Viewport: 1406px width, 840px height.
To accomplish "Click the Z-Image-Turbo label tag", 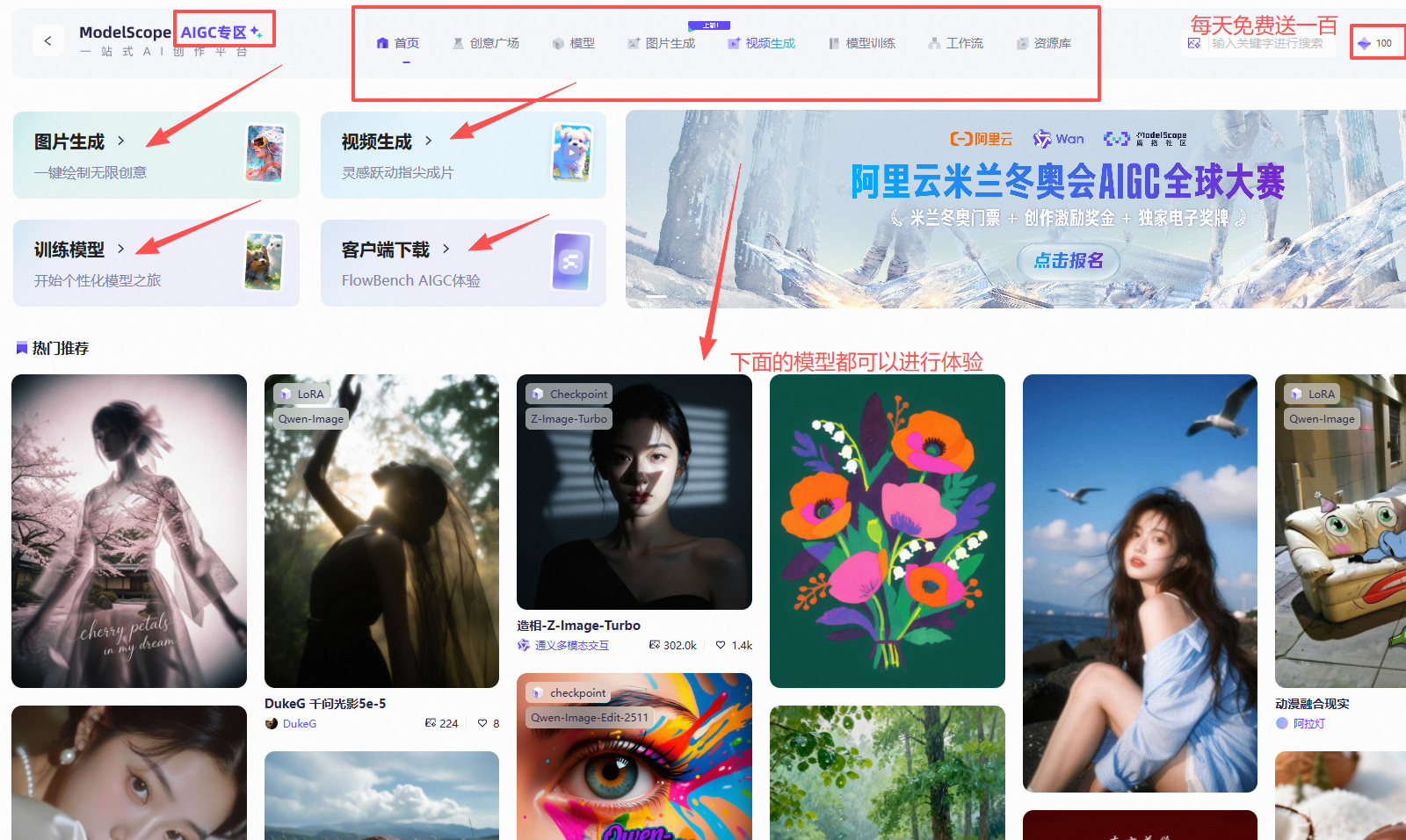I will tap(569, 419).
